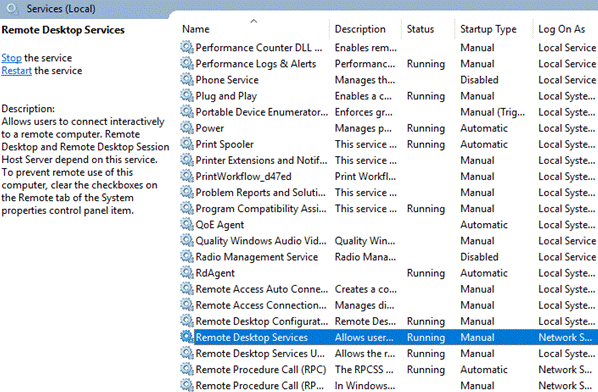Sort by the Description column header

pyautogui.click(x=360, y=29)
